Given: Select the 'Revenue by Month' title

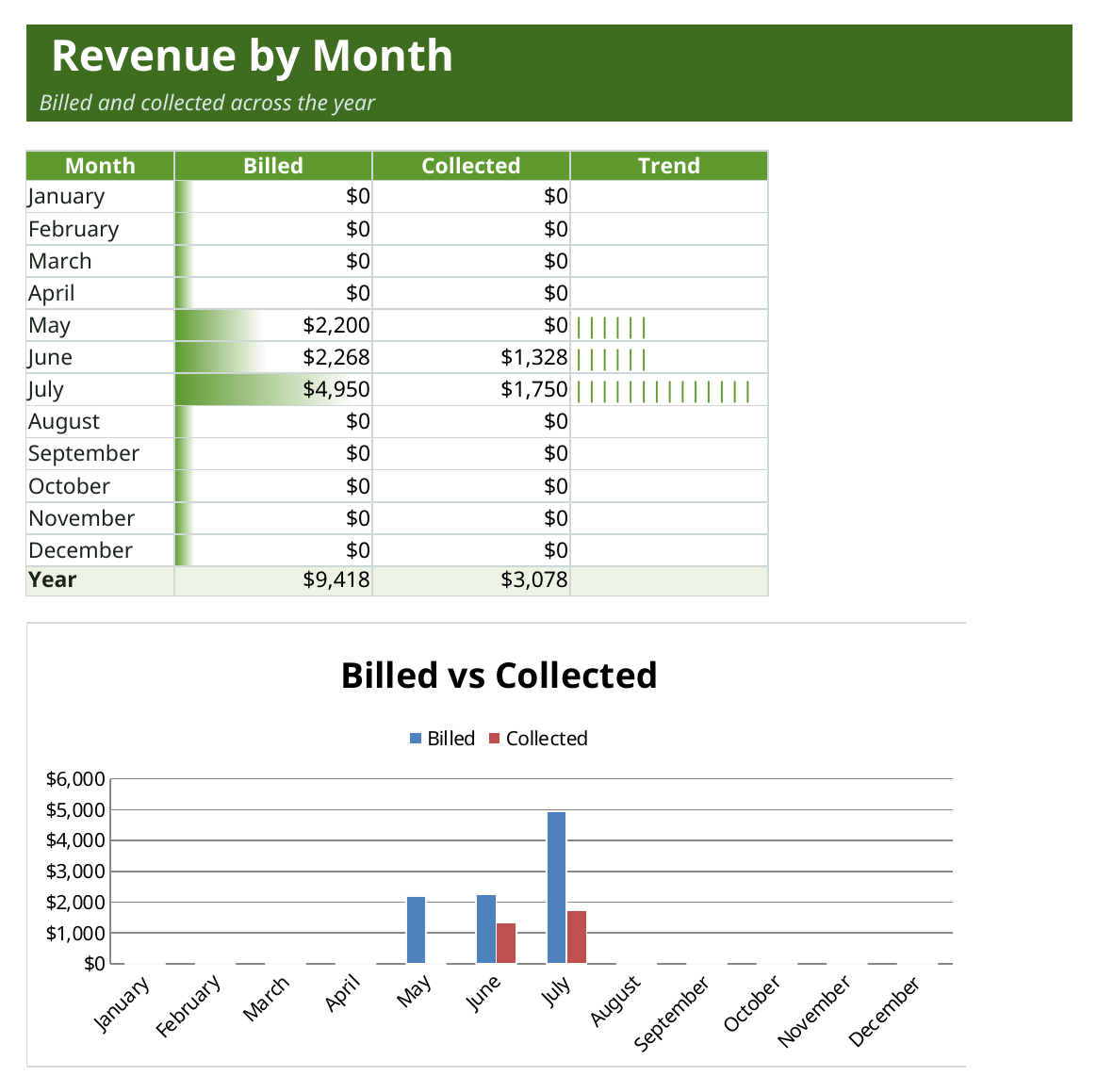Looking at the screenshot, I should [x=252, y=56].
